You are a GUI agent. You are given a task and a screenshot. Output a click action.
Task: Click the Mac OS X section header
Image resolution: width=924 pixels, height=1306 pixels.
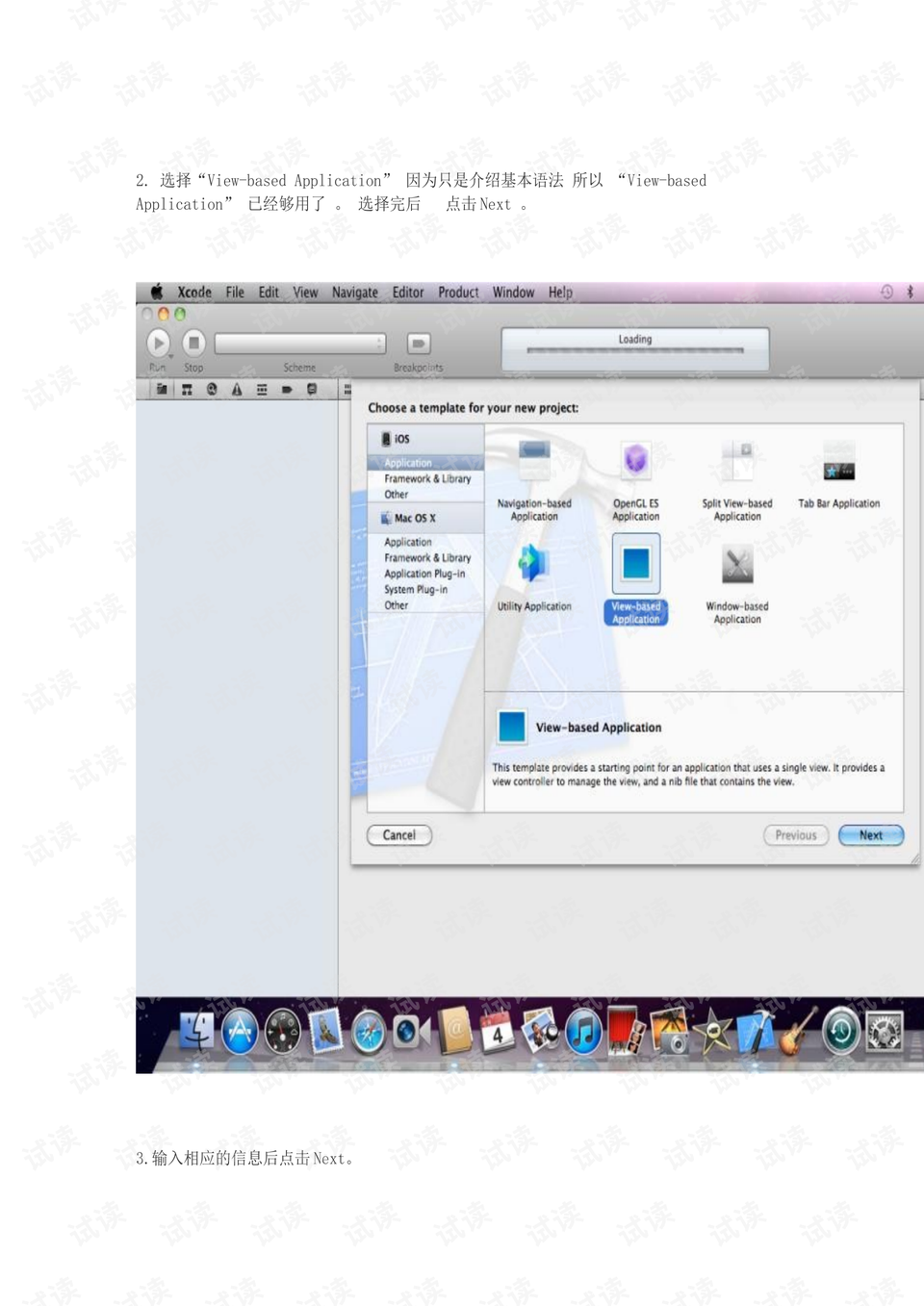pyautogui.click(x=426, y=518)
